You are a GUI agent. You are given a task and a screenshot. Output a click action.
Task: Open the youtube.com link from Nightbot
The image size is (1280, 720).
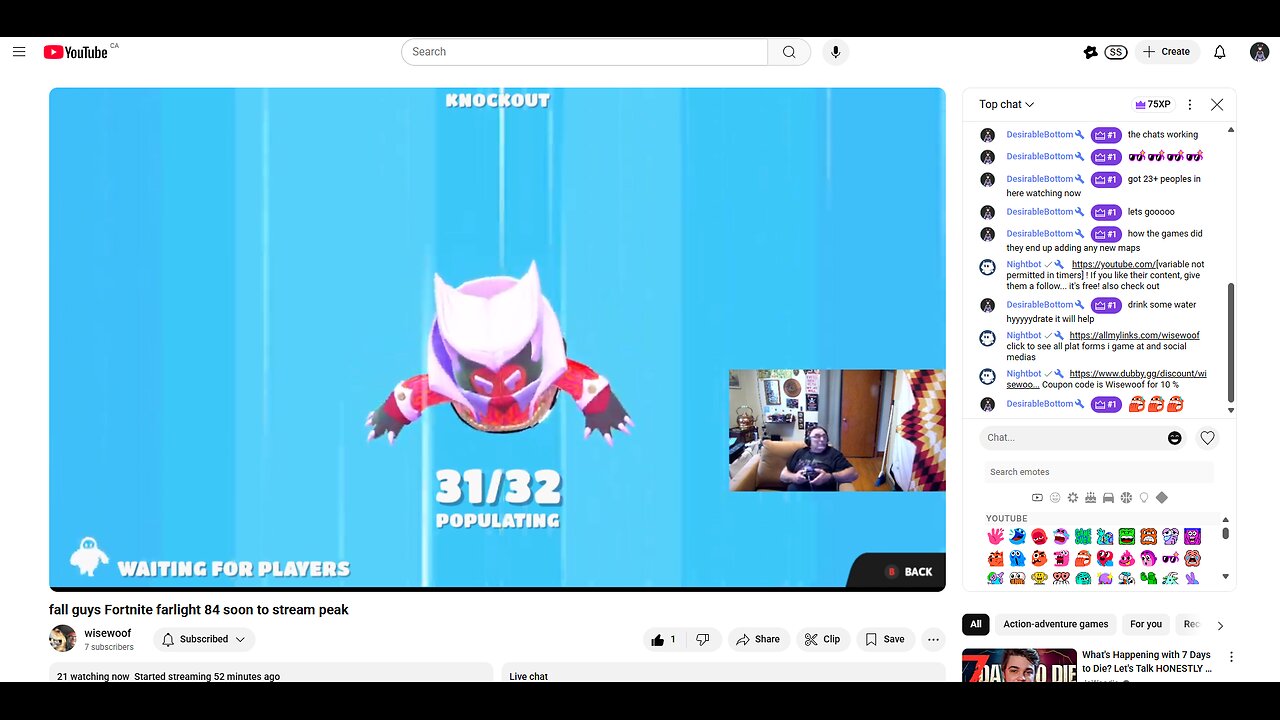1114,265
